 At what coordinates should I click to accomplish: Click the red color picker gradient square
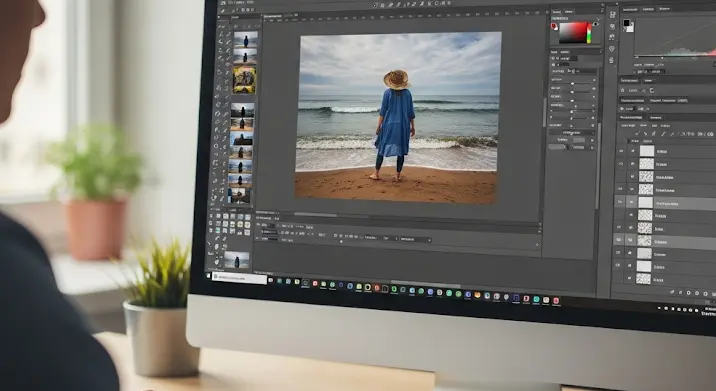pos(573,32)
